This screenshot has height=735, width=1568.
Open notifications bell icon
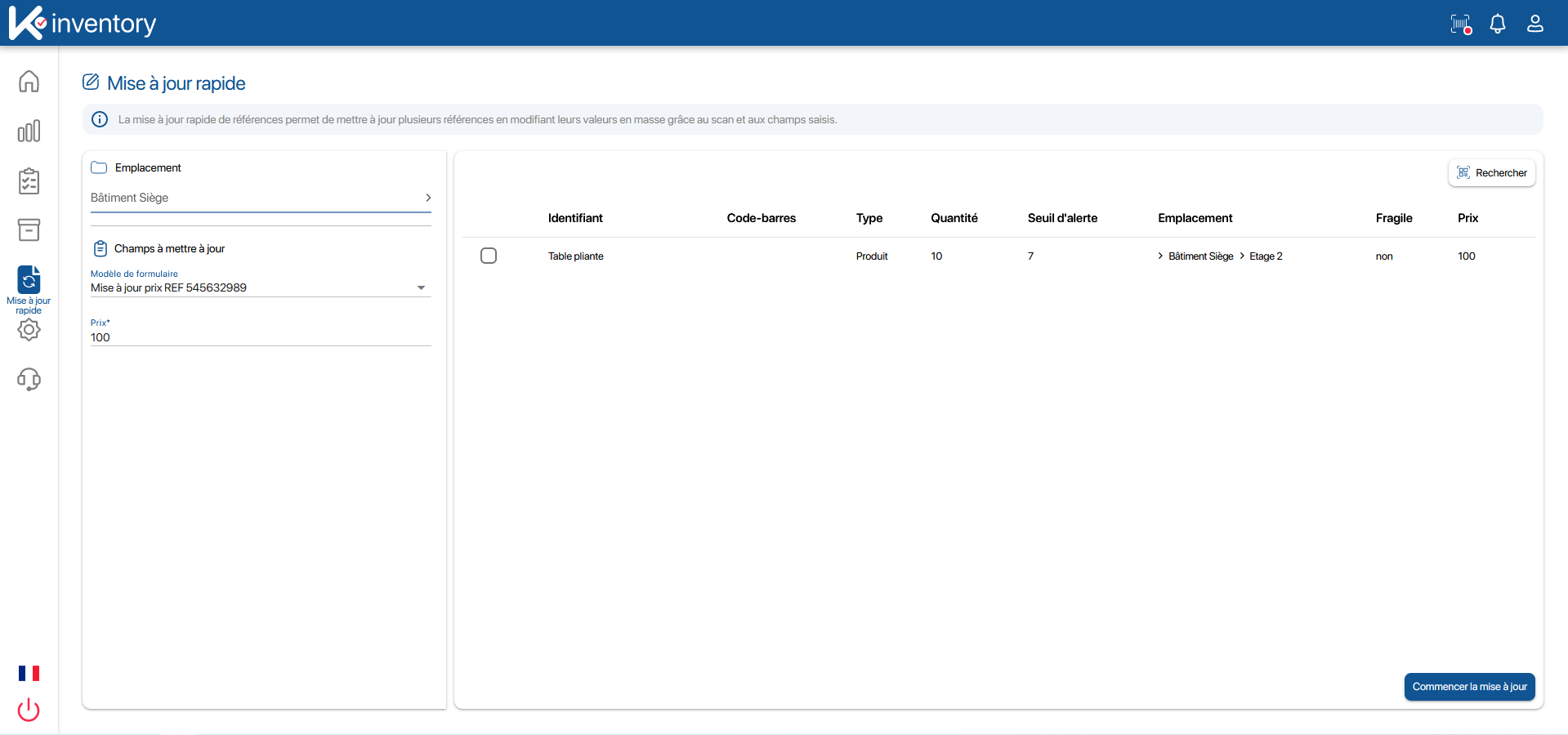1498,24
